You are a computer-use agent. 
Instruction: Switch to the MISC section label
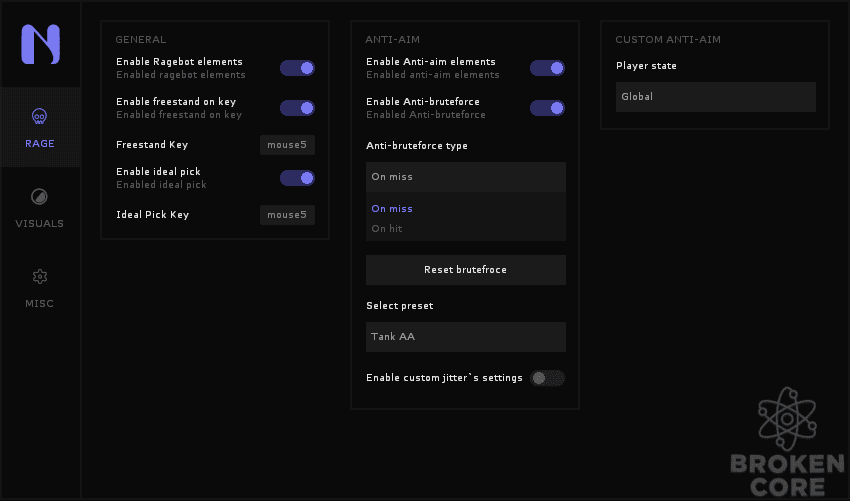[40, 304]
